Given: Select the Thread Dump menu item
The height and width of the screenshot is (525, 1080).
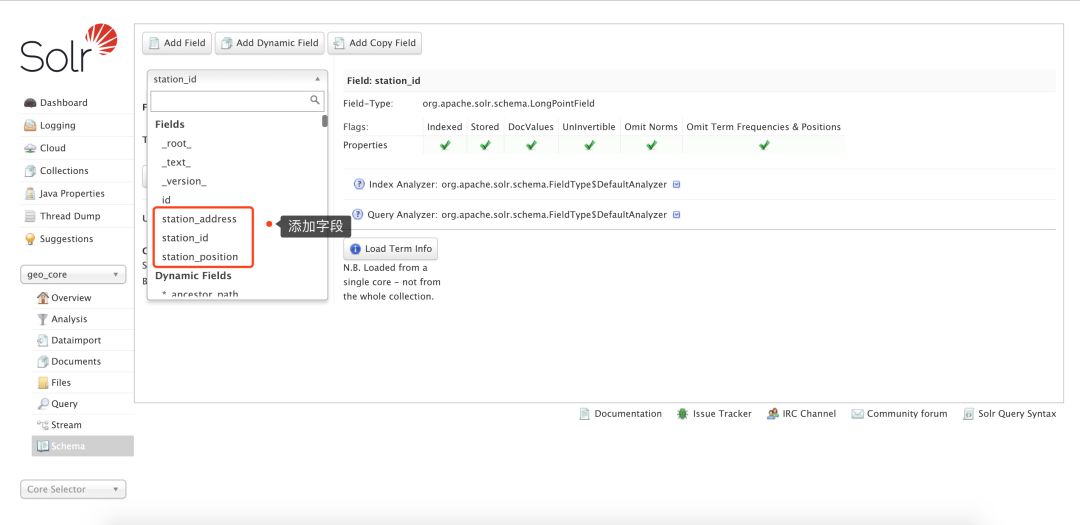Looking at the screenshot, I should 70,216.
